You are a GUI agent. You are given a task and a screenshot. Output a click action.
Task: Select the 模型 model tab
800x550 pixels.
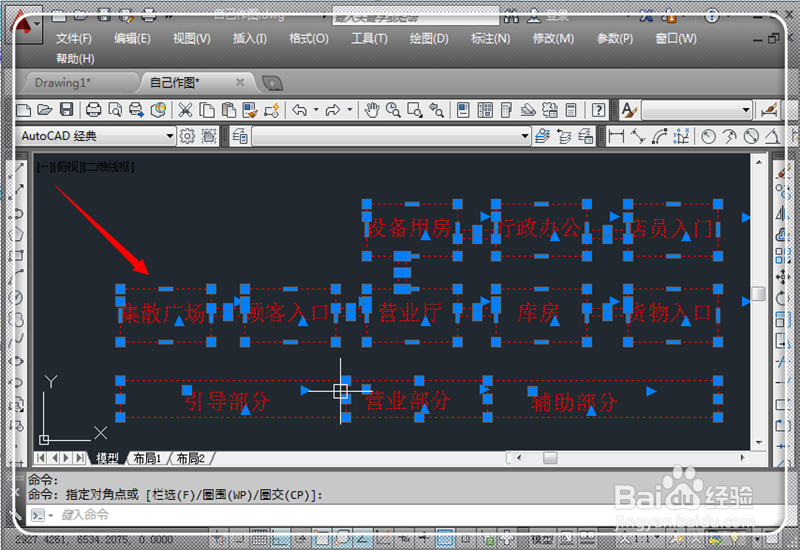pyautogui.click(x=107, y=459)
